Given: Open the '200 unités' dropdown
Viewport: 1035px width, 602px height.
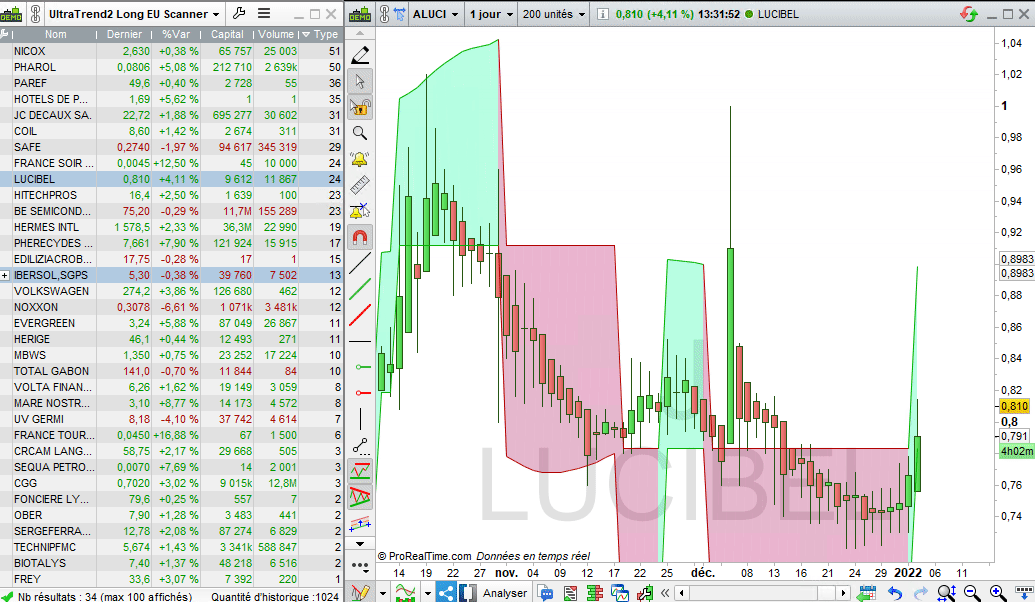Looking at the screenshot, I should click(553, 14).
